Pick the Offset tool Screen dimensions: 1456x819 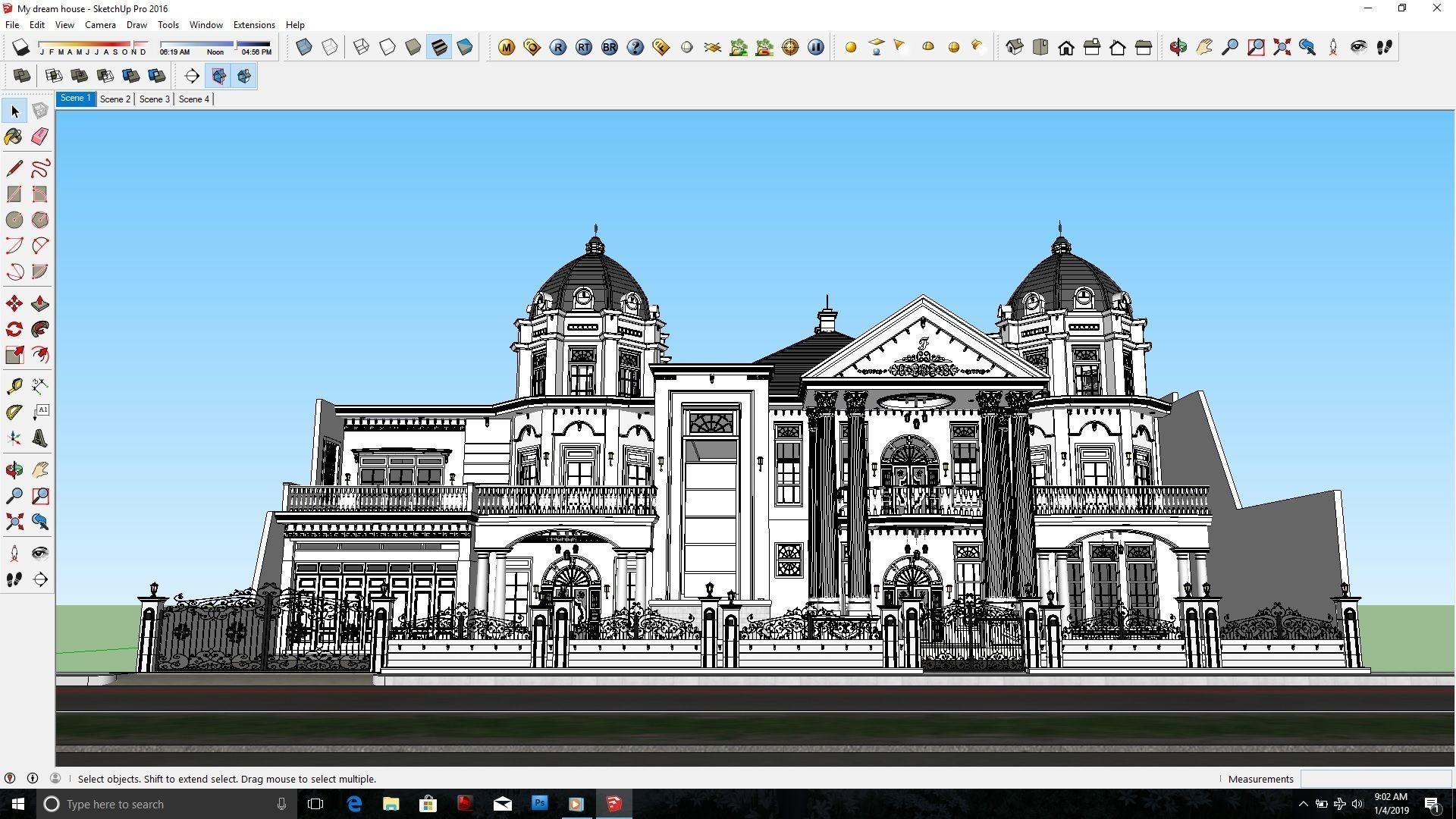[x=40, y=355]
